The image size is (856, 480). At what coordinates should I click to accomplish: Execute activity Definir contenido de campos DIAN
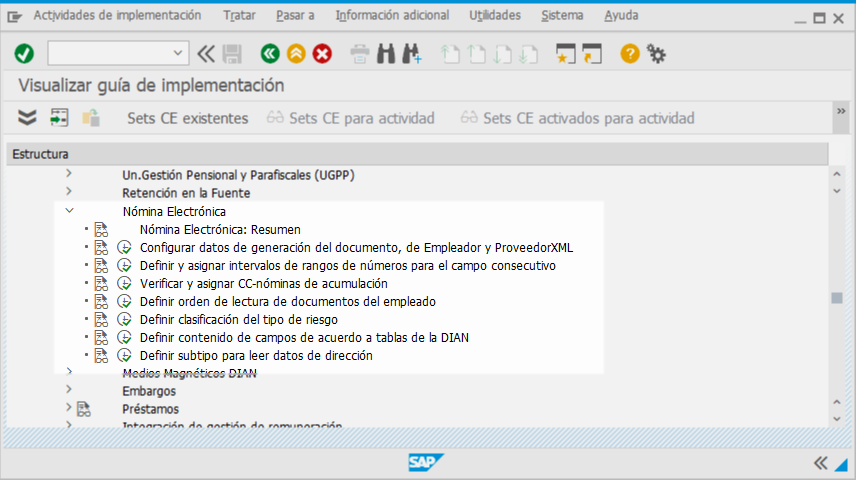(x=124, y=337)
